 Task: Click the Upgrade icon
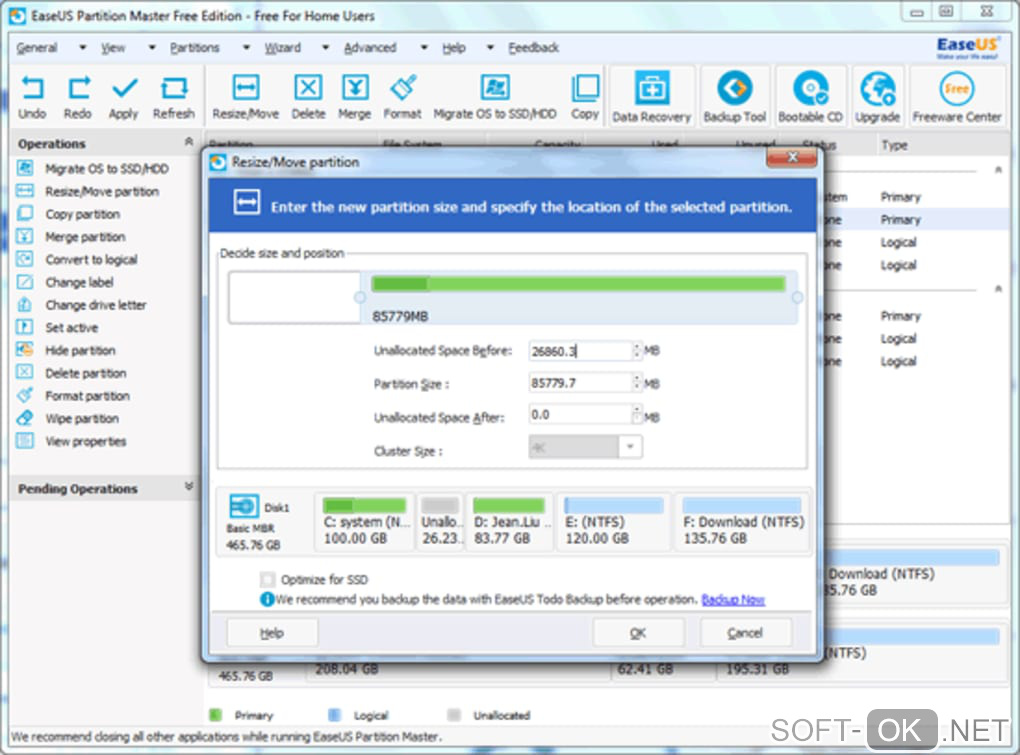[x=878, y=97]
